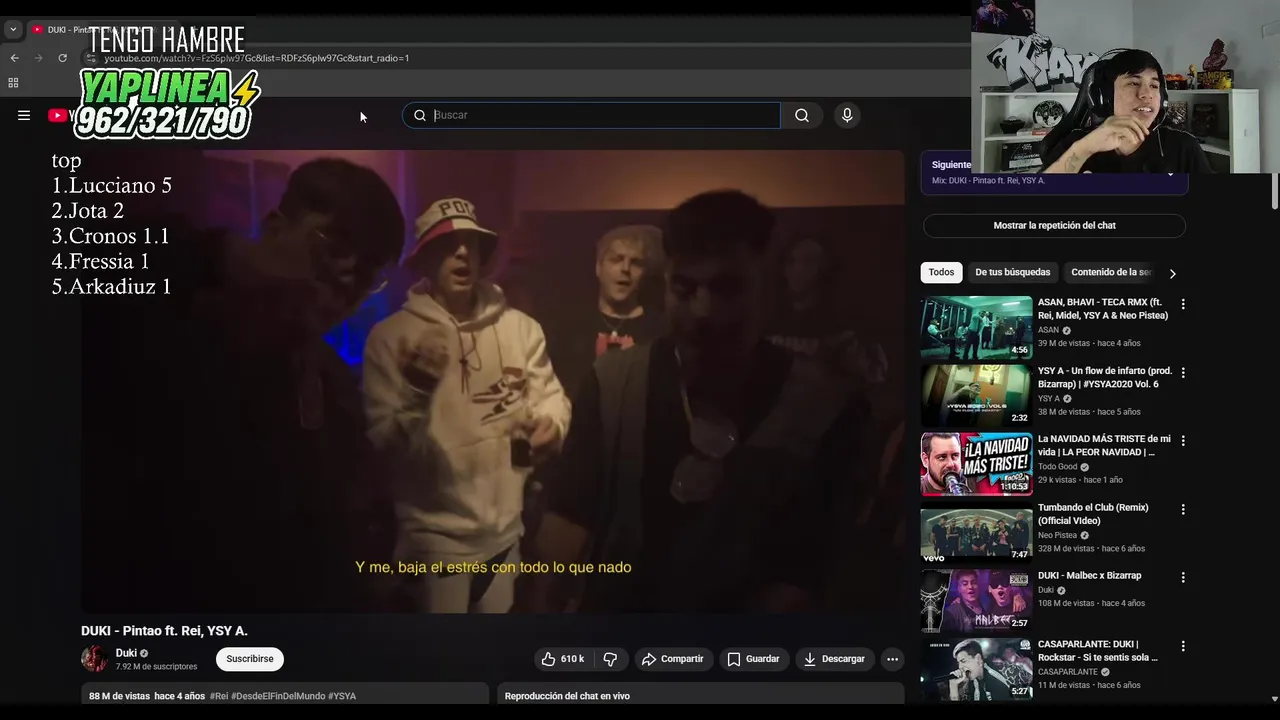Click the DUKI - Pintao video title

[x=164, y=631]
